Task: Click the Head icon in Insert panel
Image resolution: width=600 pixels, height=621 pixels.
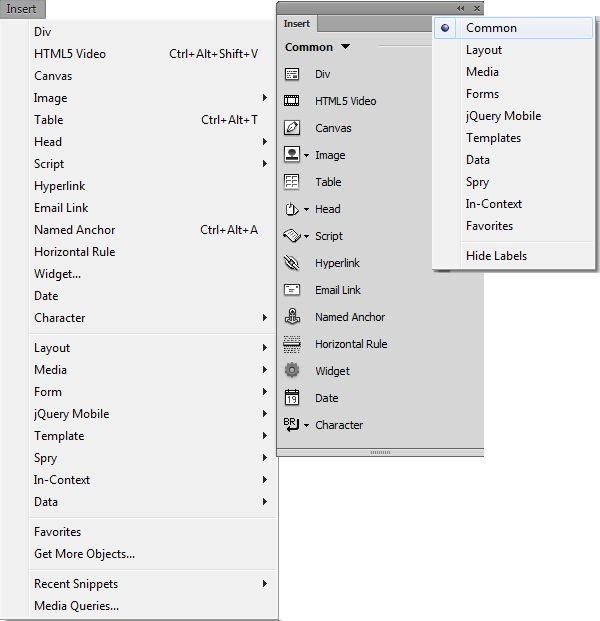Action: (x=292, y=209)
